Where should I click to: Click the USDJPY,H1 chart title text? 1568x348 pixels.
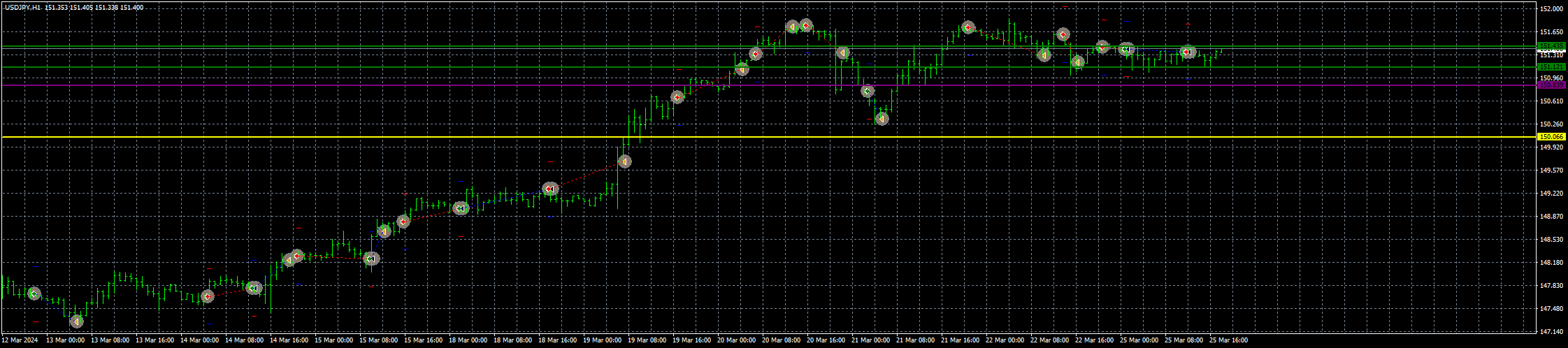(23, 7)
